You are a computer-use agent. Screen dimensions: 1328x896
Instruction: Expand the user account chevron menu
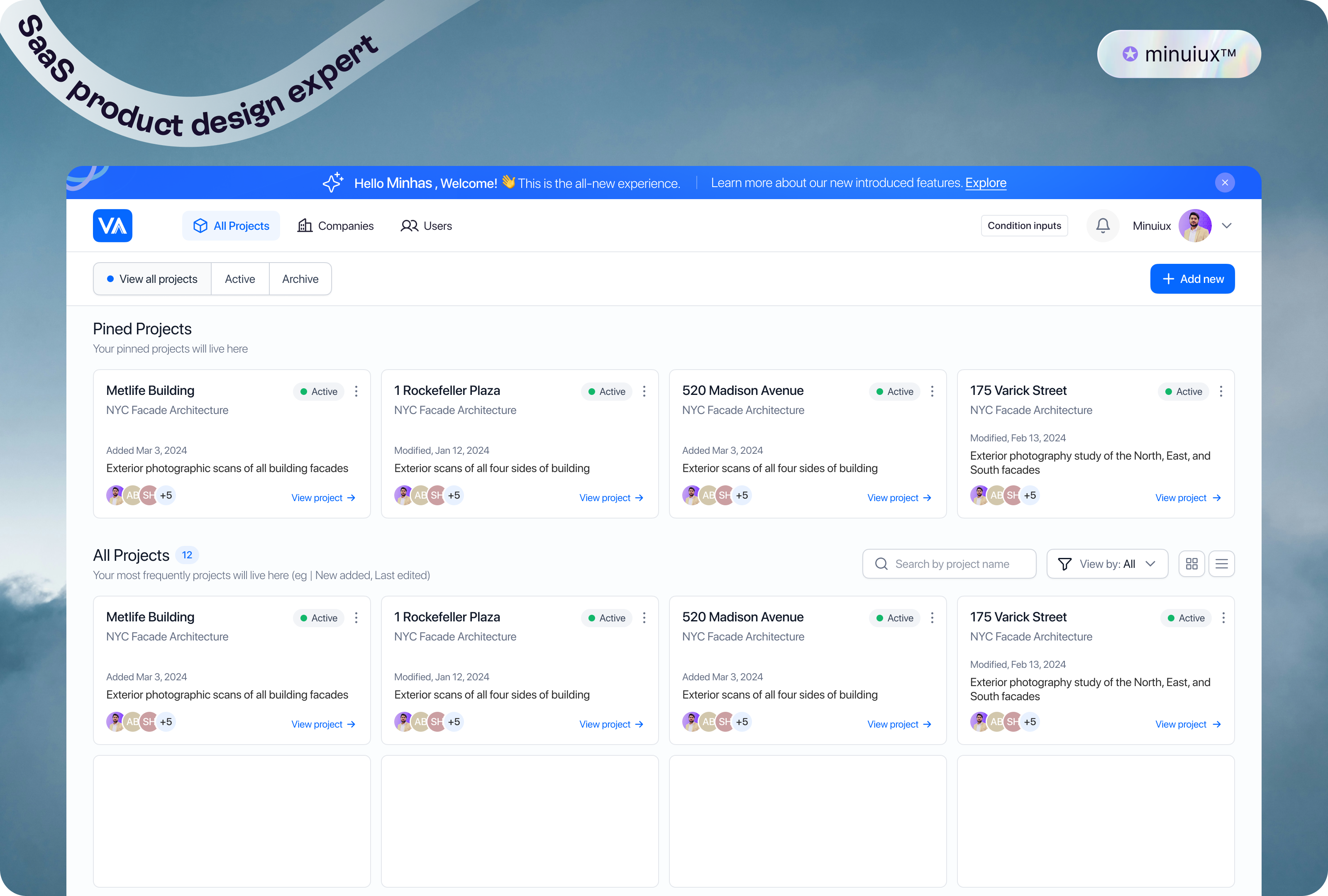point(1226,226)
